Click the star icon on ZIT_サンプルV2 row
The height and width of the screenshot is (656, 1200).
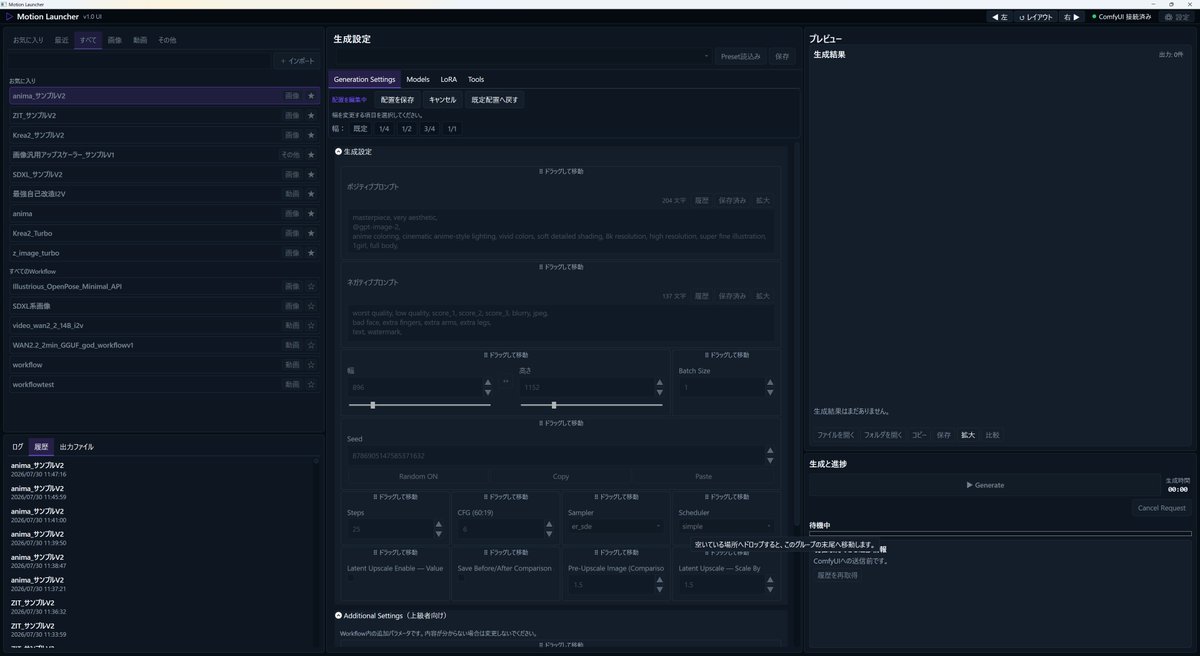pyautogui.click(x=311, y=116)
